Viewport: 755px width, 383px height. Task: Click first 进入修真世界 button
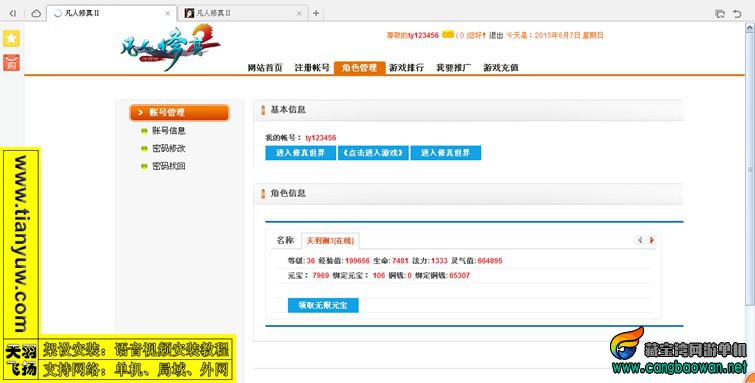pos(300,153)
